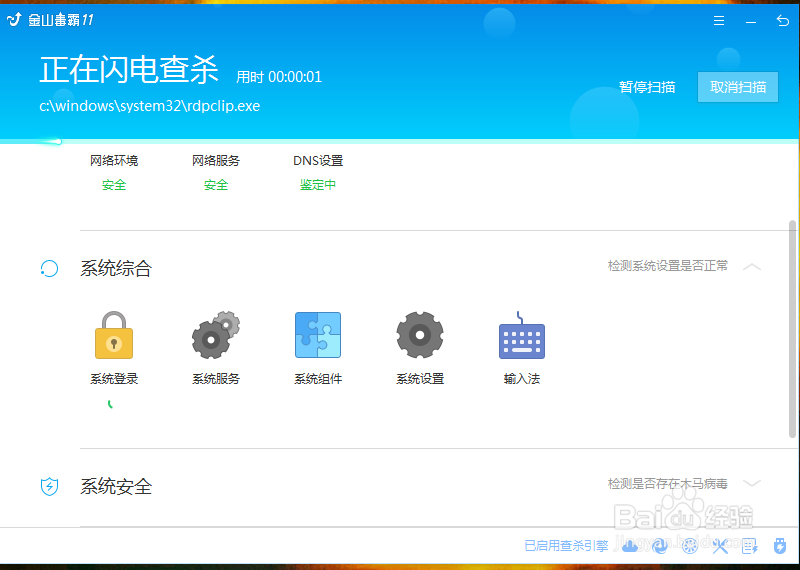
Task: Click the 系统综合 section title
Action: 116,268
